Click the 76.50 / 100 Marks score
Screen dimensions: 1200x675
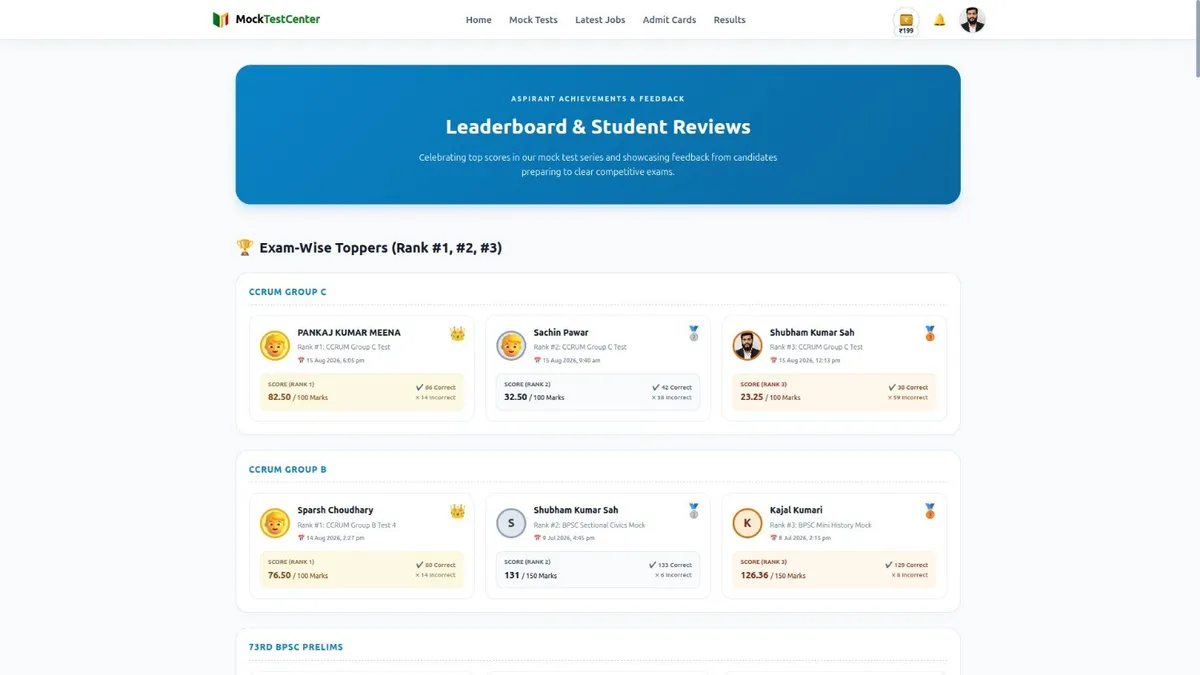(298, 575)
